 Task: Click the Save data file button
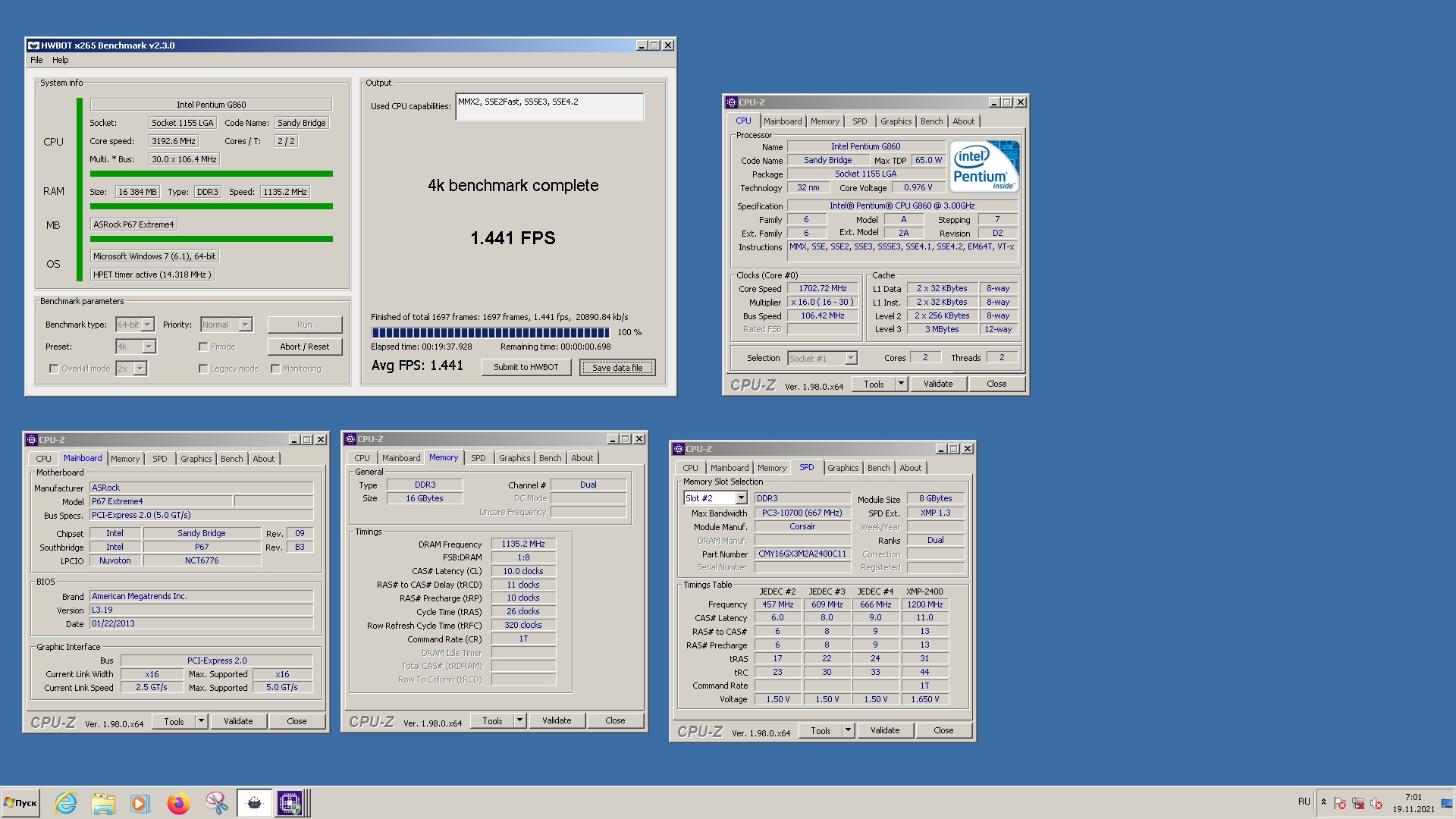[617, 368]
